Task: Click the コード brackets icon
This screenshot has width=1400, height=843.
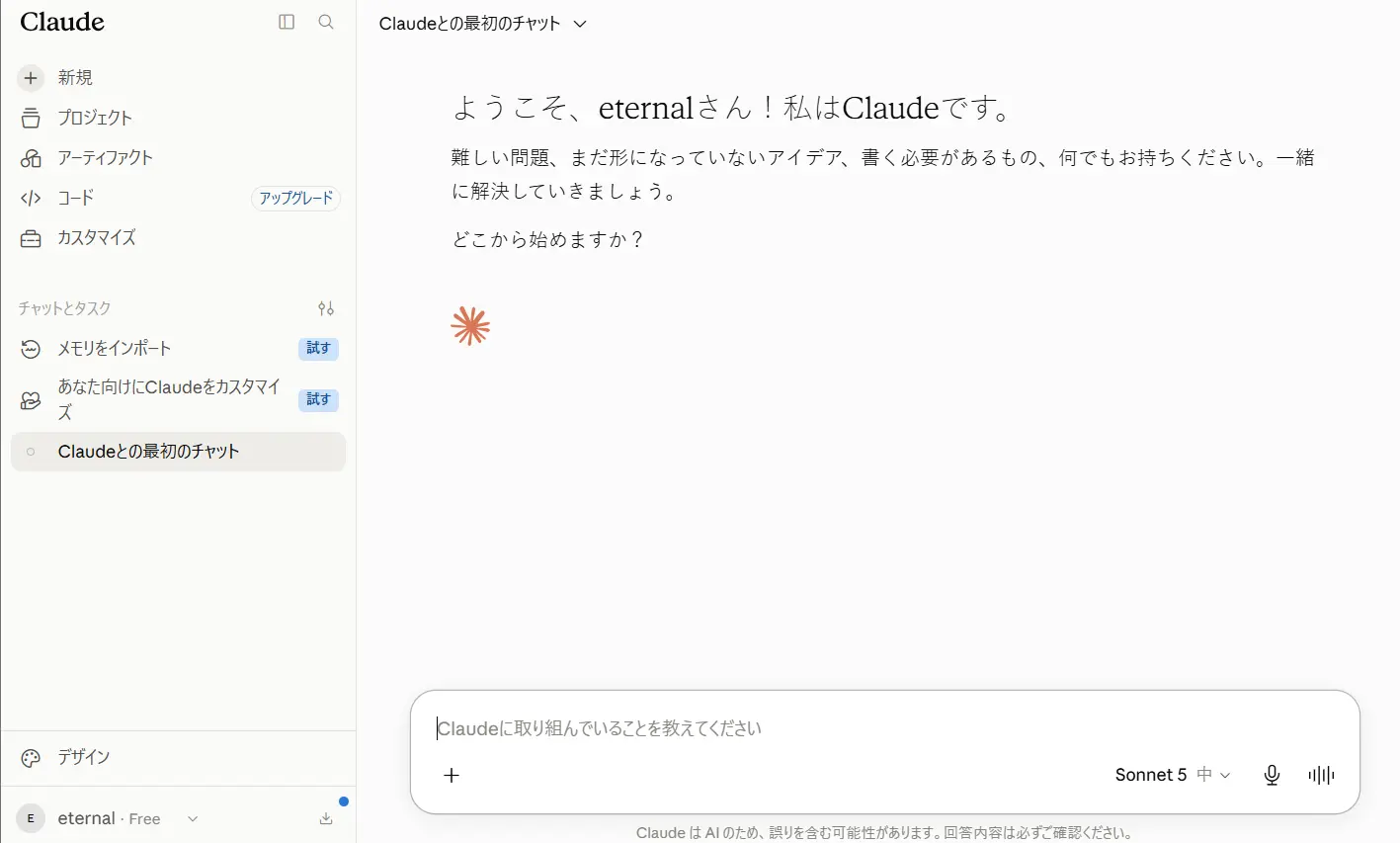Action: [31, 198]
